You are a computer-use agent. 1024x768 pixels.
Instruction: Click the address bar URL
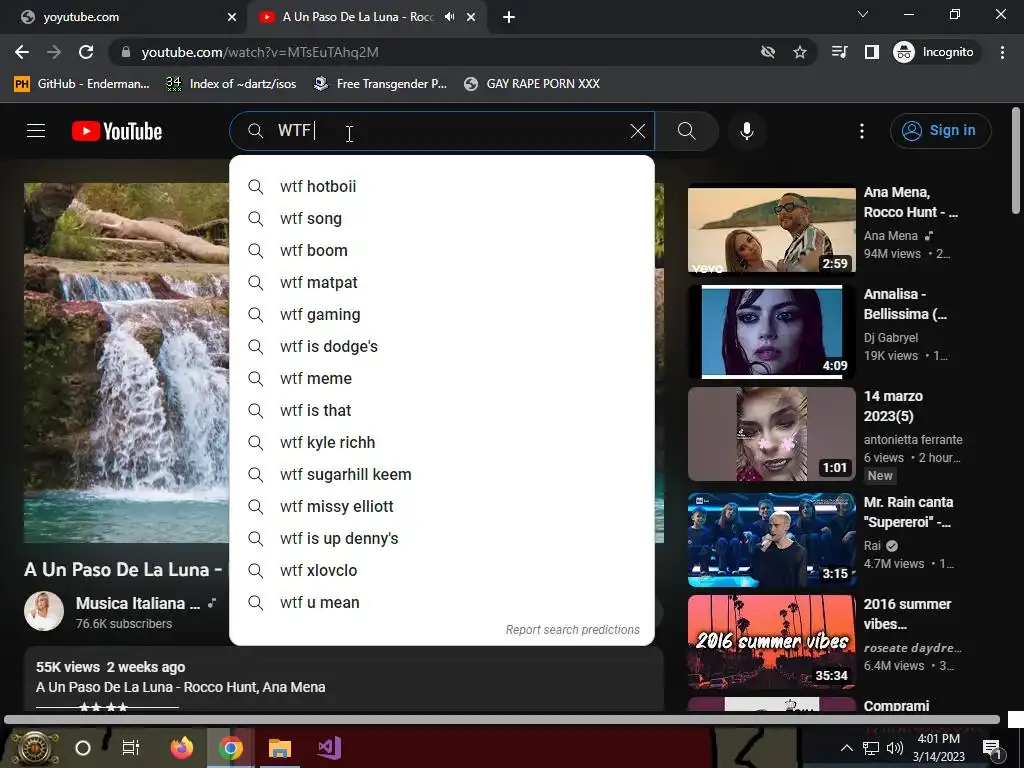point(260,52)
